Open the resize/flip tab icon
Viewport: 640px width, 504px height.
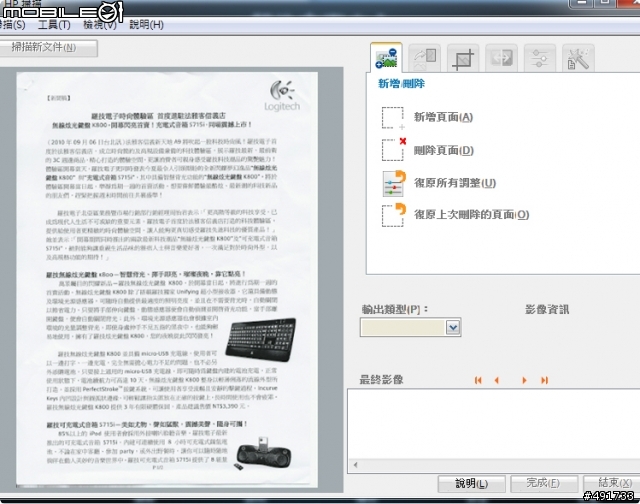point(501,58)
